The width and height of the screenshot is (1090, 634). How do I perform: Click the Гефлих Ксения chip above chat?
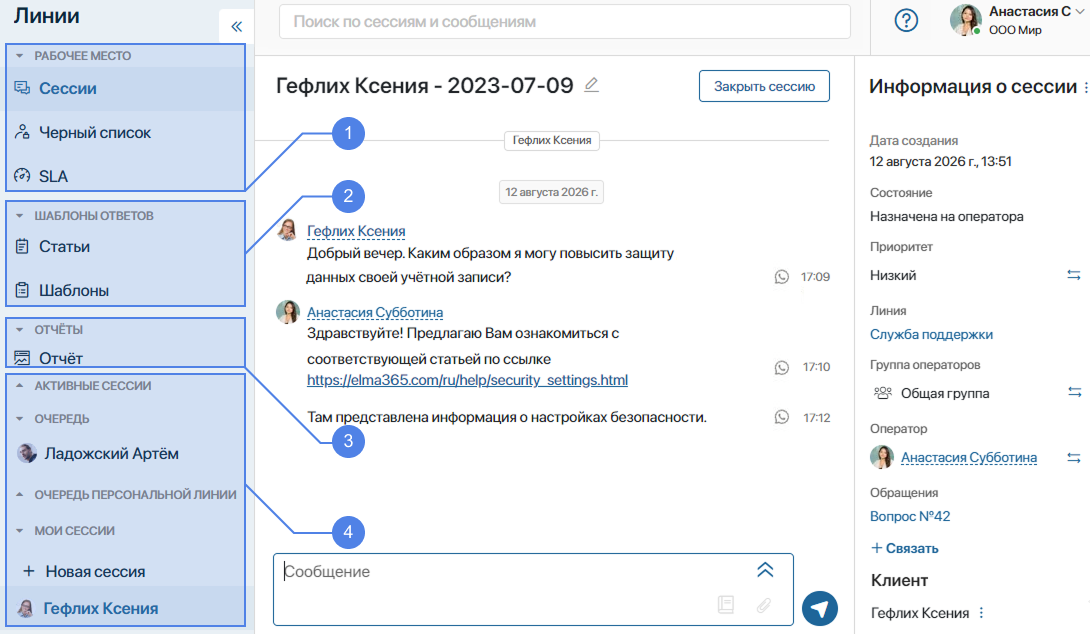click(x=552, y=140)
